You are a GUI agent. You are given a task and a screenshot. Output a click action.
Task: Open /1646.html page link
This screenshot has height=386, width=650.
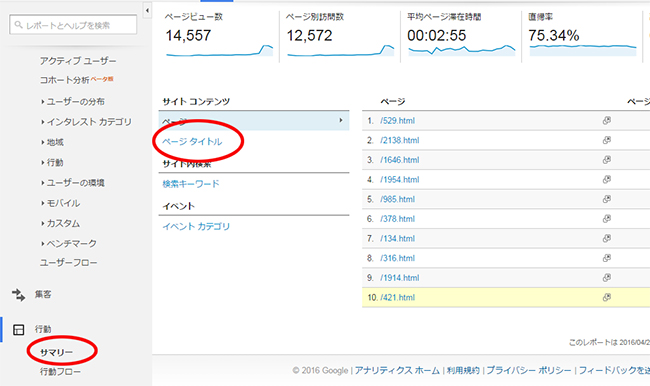[x=400, y=160]
